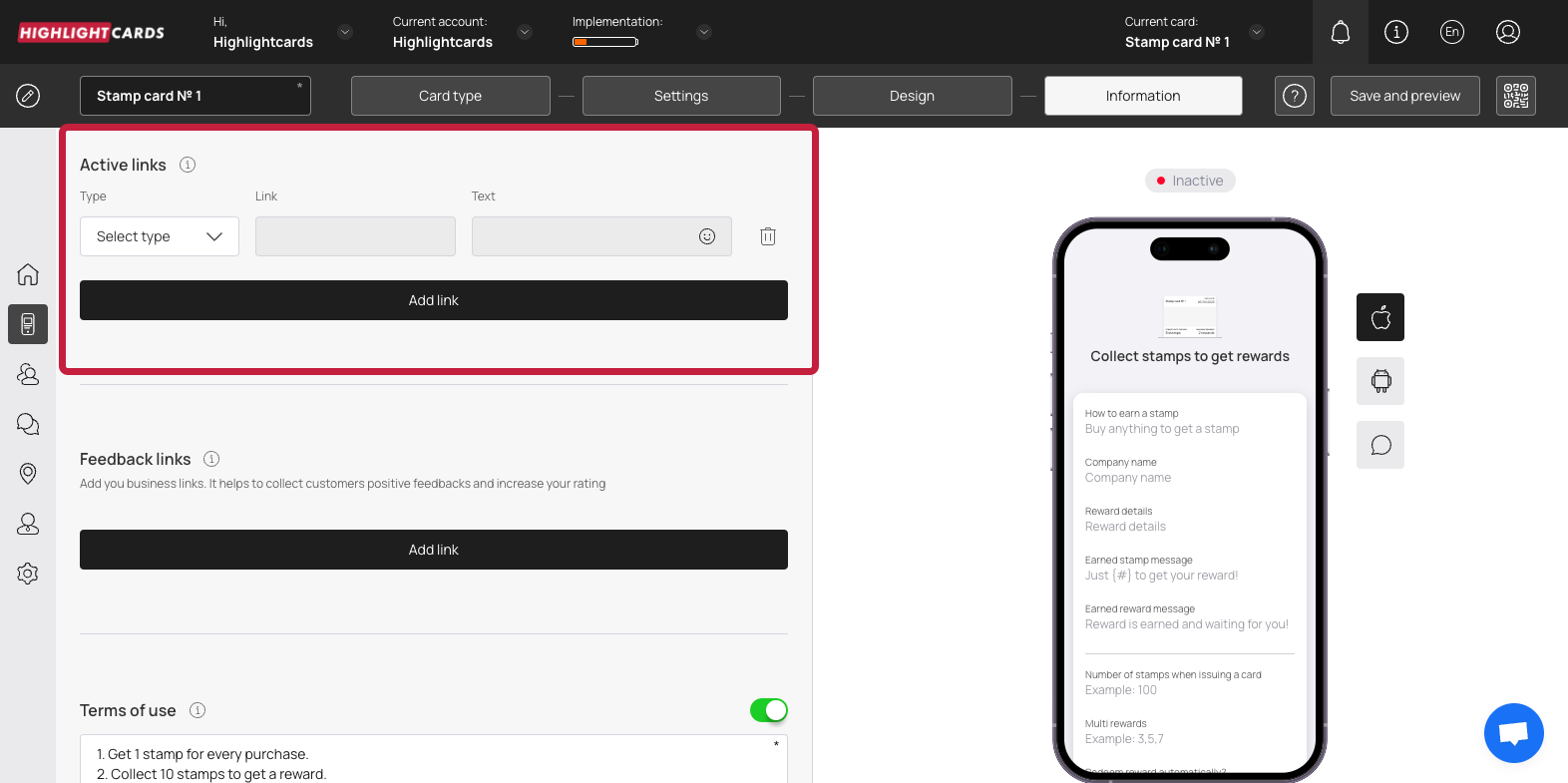1568x783 pixels.
Task: Open the emoji picker in Text field
Action: coord(707,236)
